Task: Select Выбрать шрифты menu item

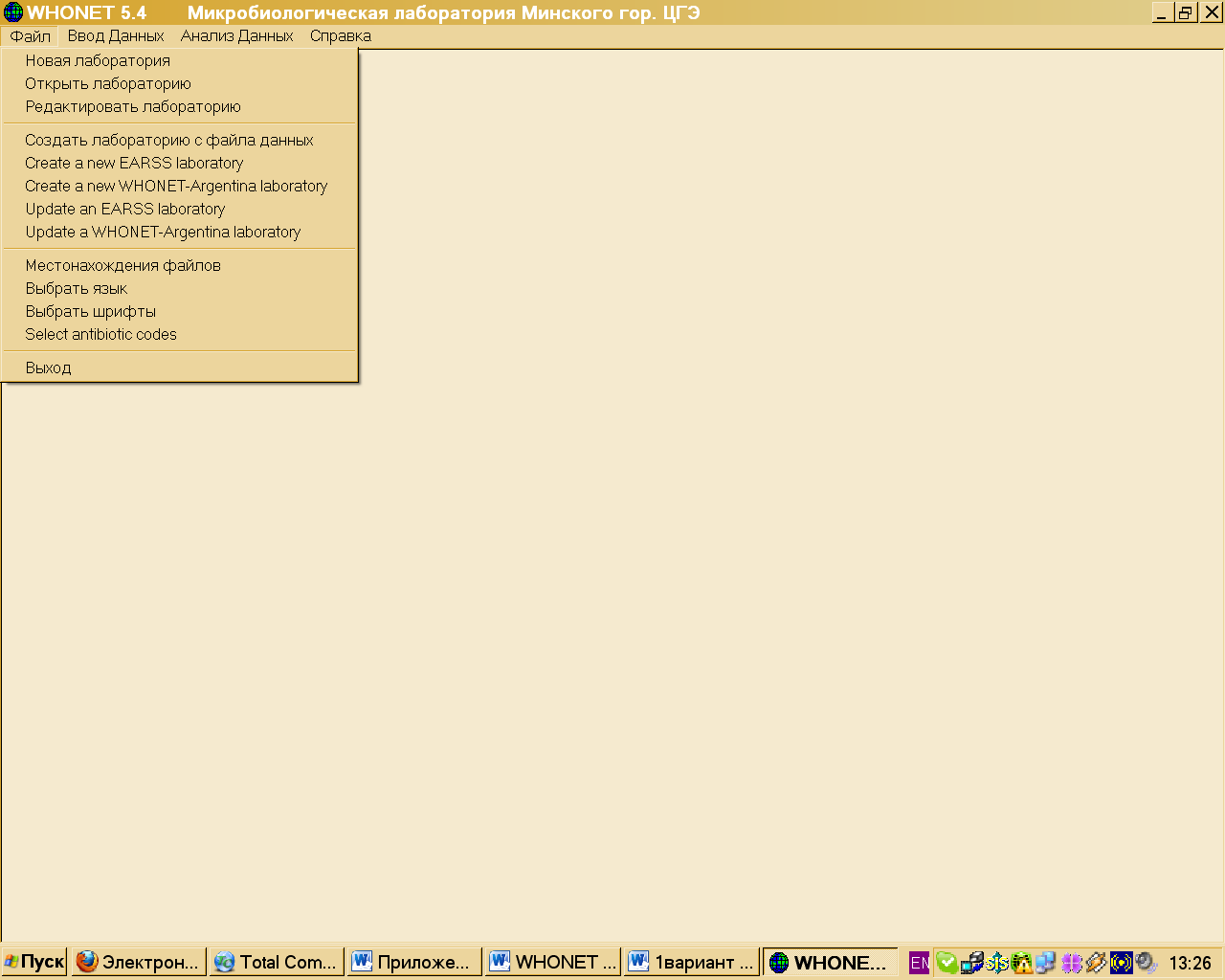Action: click(x=180, y=311)
